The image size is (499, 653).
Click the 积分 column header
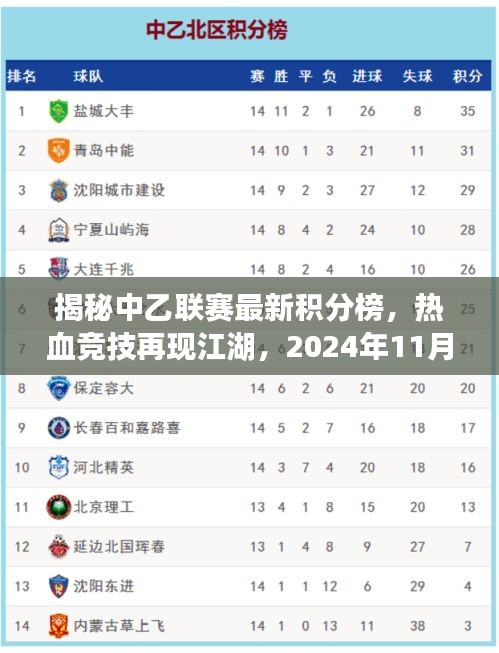point(467,76)
